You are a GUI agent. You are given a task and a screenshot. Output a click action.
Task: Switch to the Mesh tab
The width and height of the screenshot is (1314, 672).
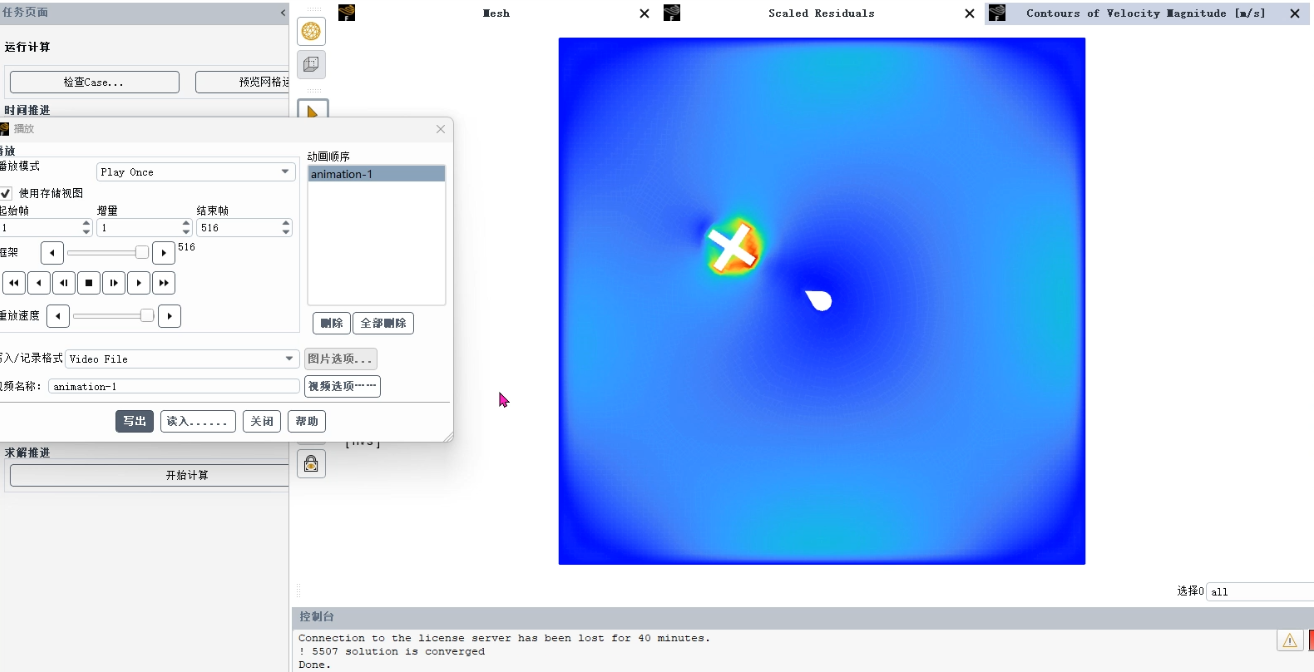pyautogui.click(x=496, y=14)
